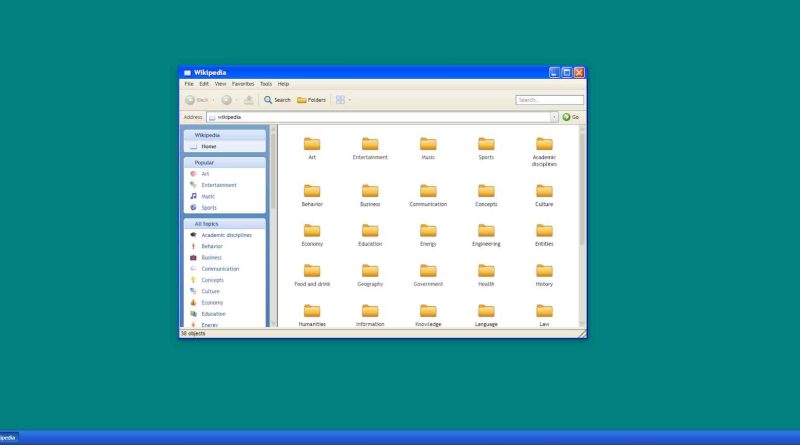Select Academic disciplines in All topics sidebar

point(225,235)
